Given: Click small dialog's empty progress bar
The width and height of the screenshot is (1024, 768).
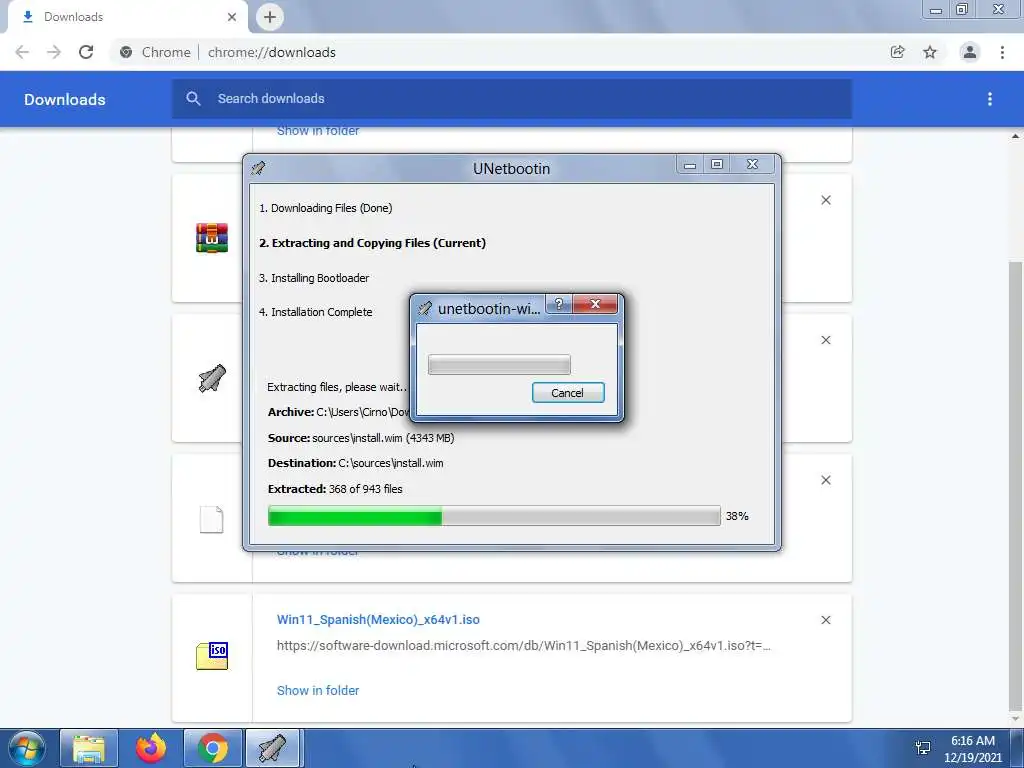Looking at the screenshot, I should point(499,364).
